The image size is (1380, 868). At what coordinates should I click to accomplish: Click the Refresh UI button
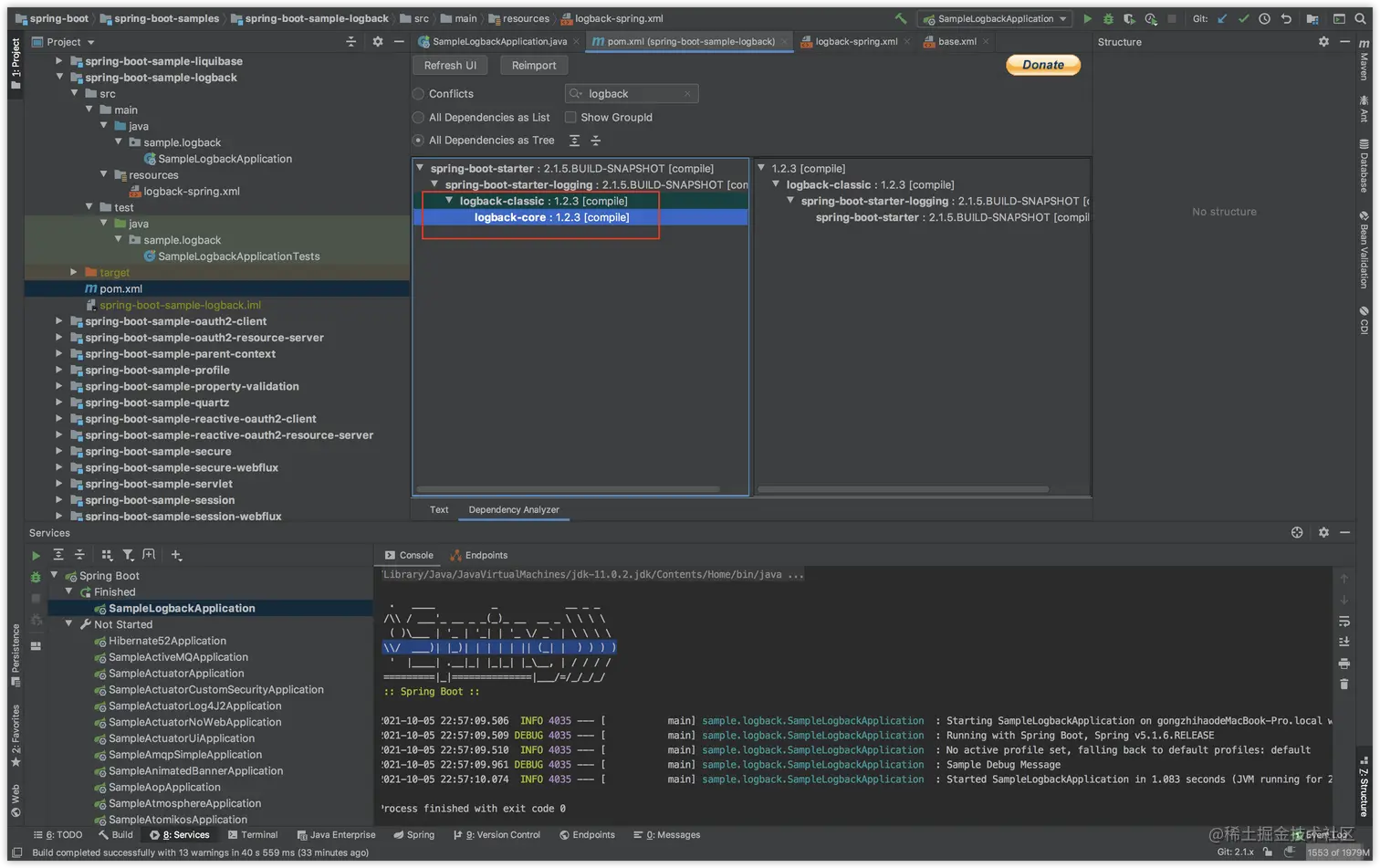click(x=450, y=66)
